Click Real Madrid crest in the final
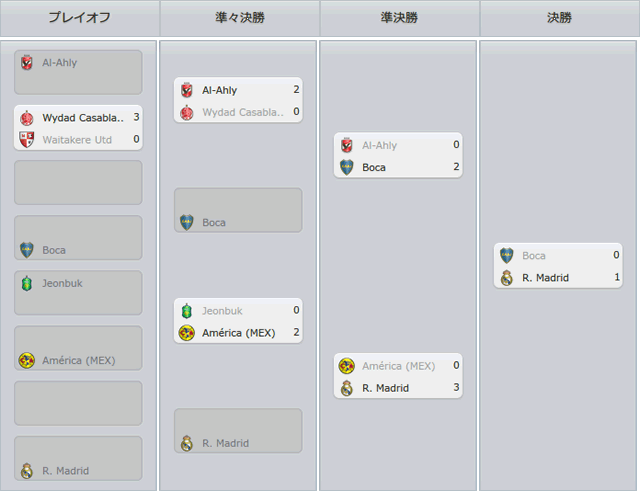This screenshot has width=640, height=491. [507, 278]
